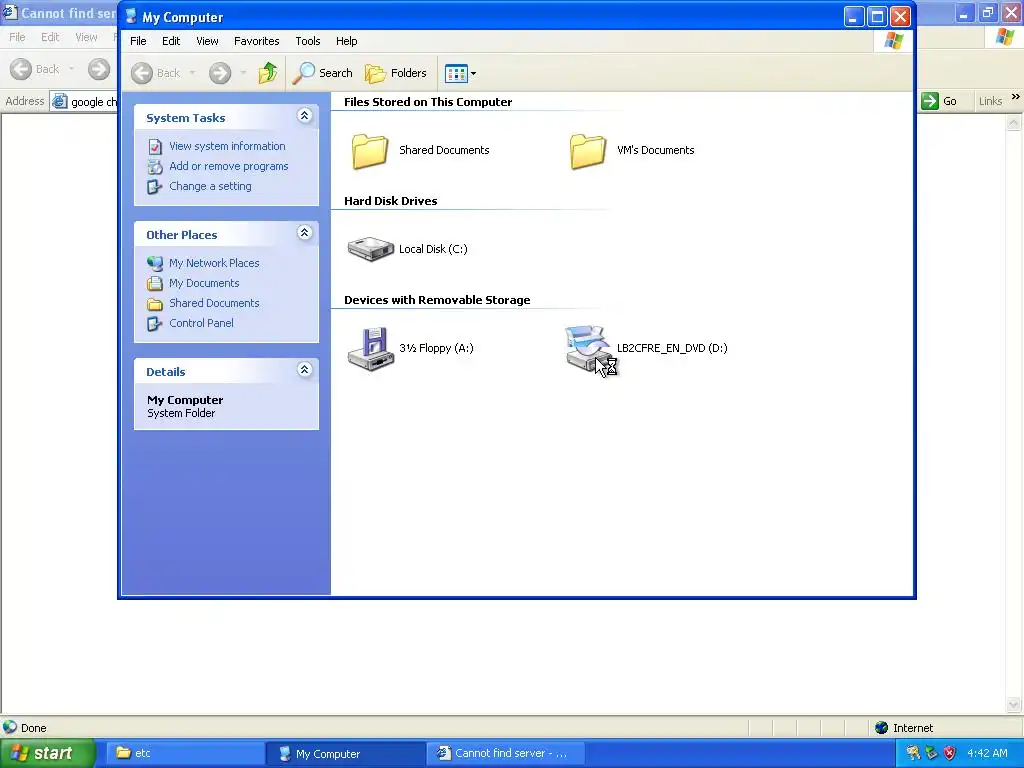This screenshot has width=1024, height=768.
Task: Open the File menu in My Computer
Action: (138, 41)
